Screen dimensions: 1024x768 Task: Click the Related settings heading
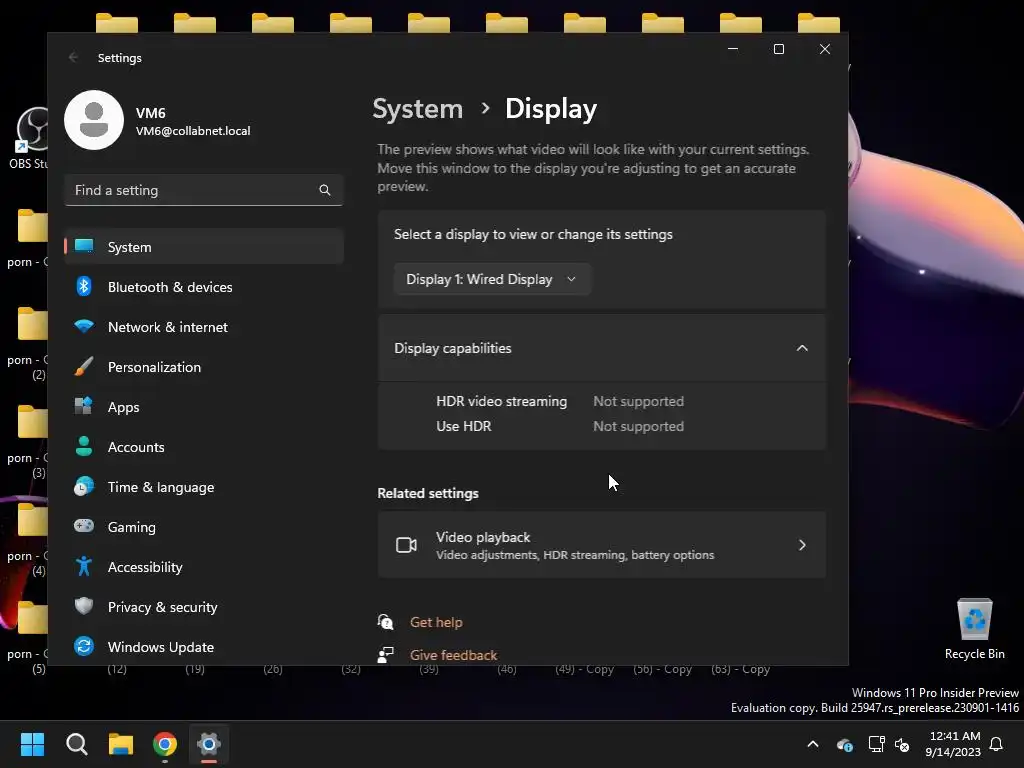pyautogui.click(x=428, y=493)
